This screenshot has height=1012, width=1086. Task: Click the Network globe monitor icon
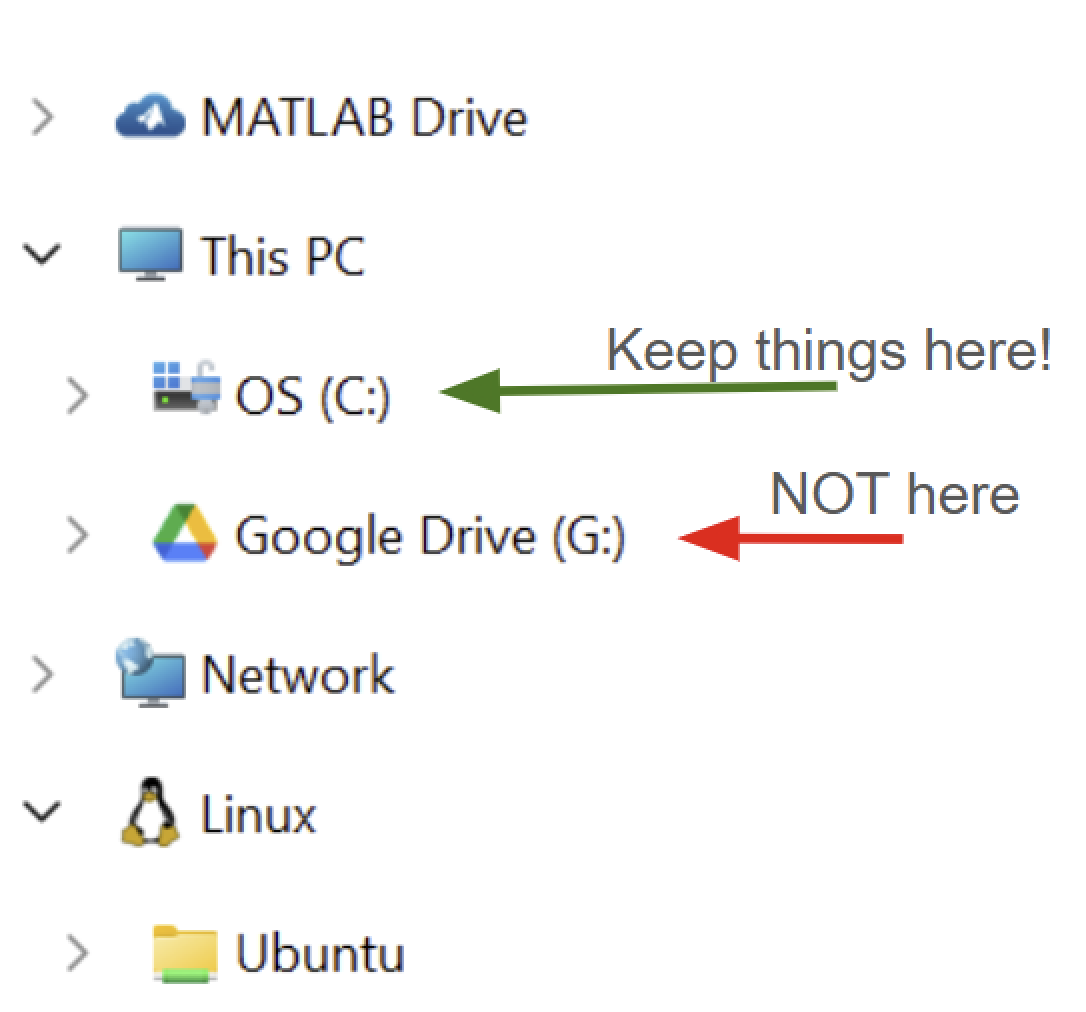tap(150, 673)
